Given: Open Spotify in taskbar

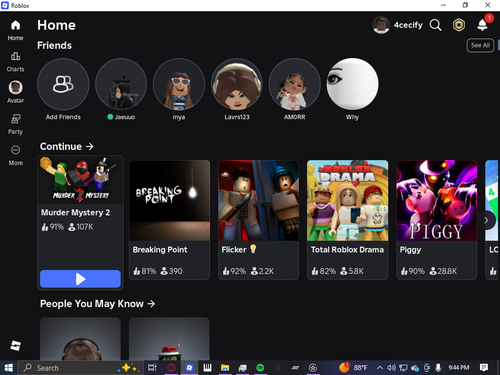Looking at the screenshot, I should coord(260,368).
